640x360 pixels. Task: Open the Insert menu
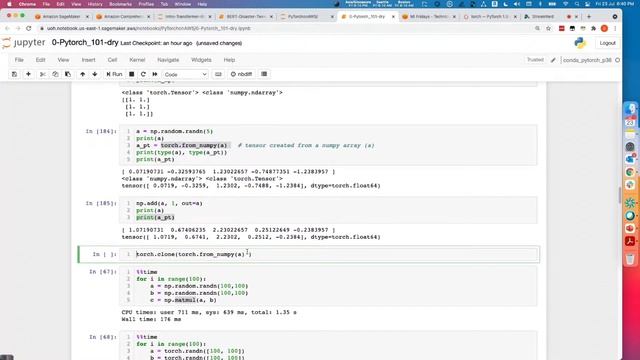point(88,60)
